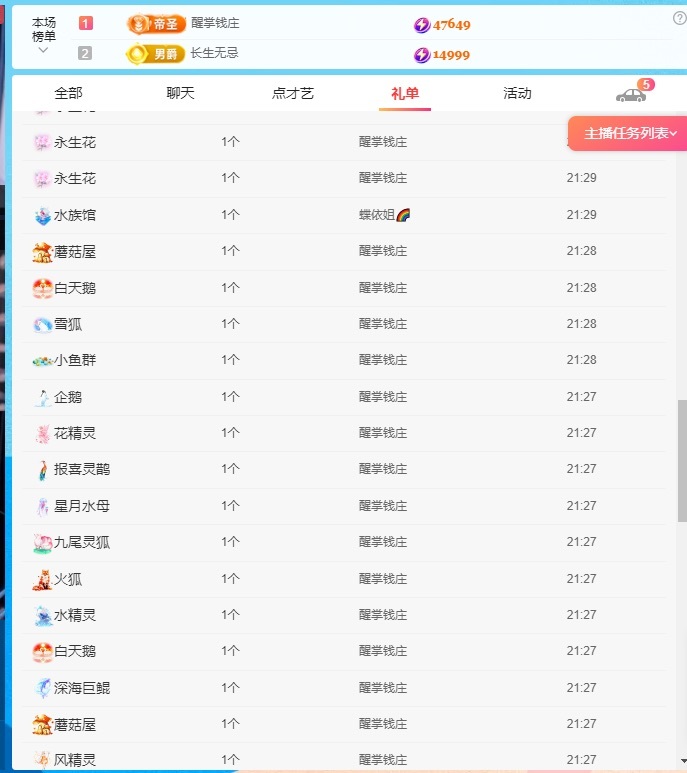This screenshot has height=773, width=687.
Task: Open the 点才艺 tab
Action: click(x=293, y=93)
